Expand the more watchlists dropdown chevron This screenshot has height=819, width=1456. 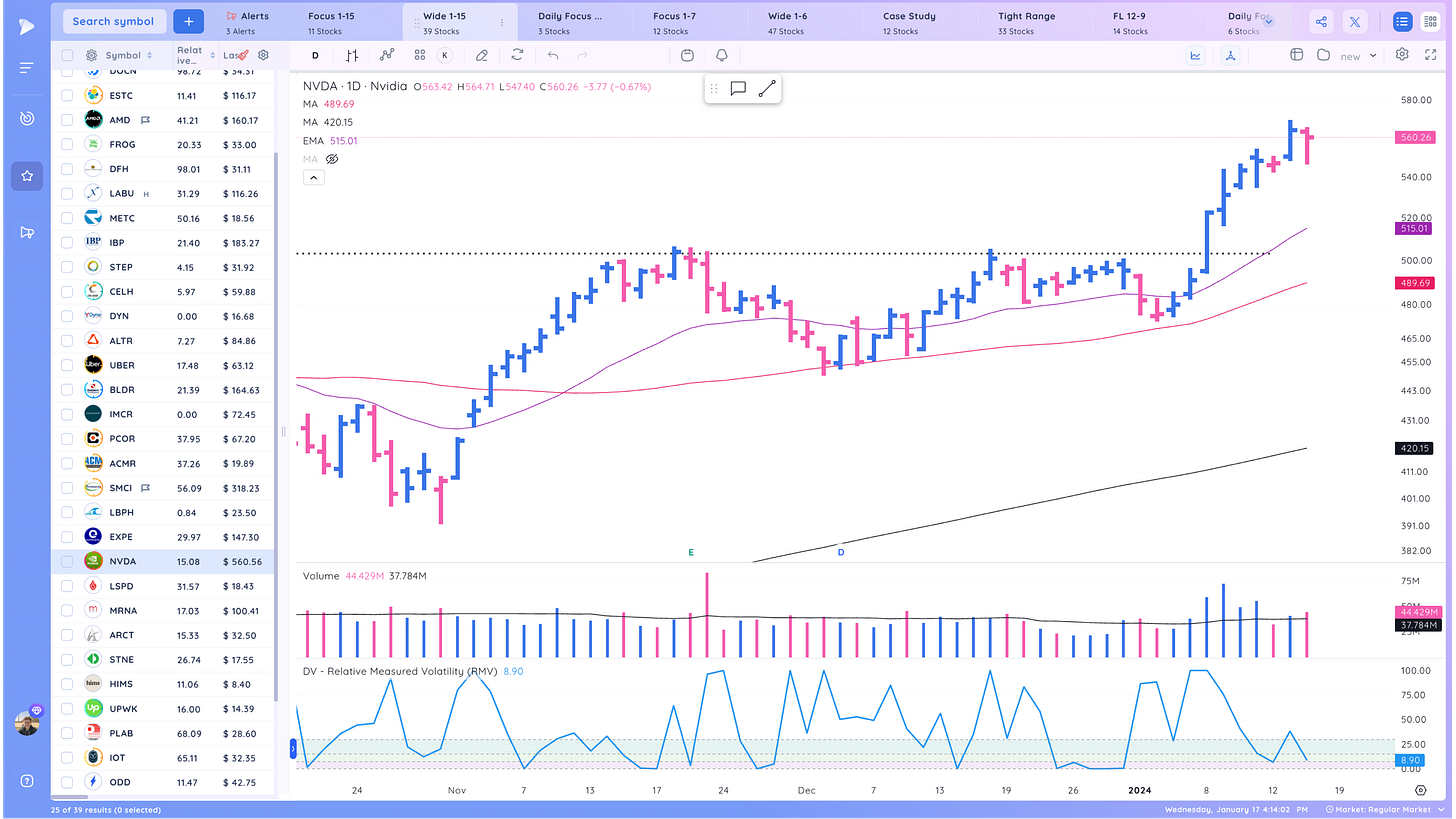click(x=1268, y=21)
